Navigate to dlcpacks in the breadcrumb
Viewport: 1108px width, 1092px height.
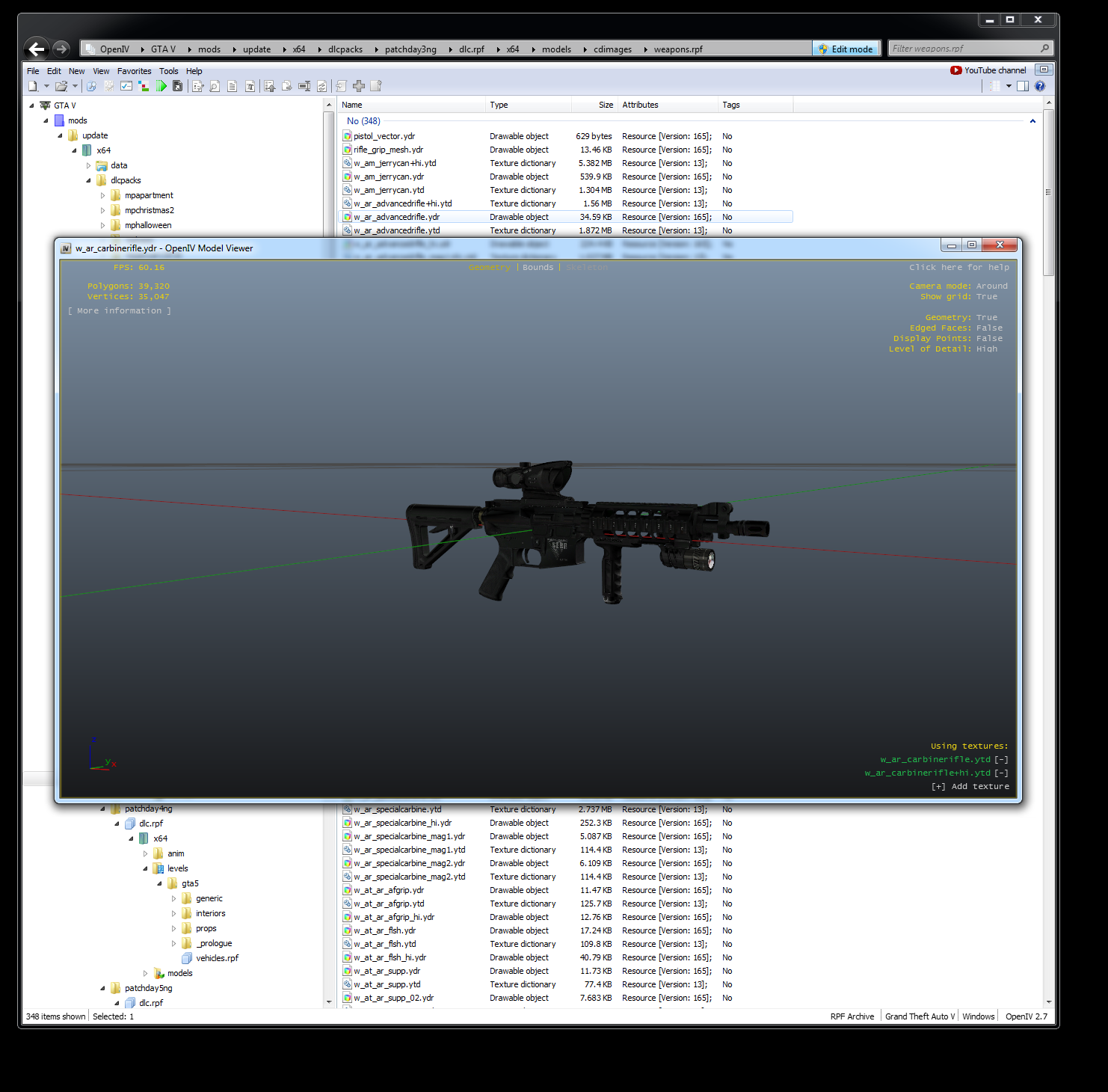click(x=345, y=49)
